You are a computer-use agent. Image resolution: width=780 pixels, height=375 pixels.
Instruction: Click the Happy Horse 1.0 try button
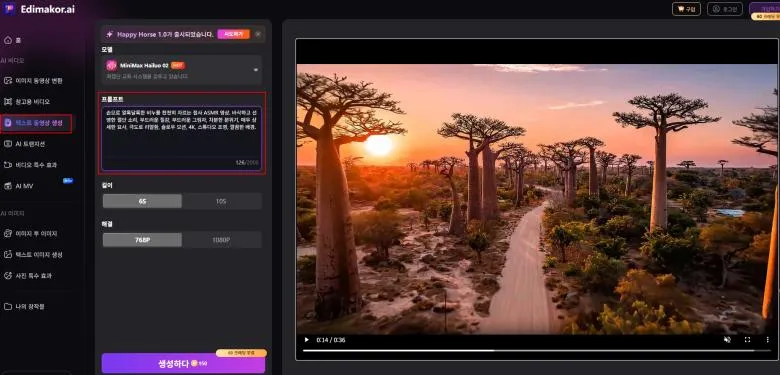coord(233,34)
